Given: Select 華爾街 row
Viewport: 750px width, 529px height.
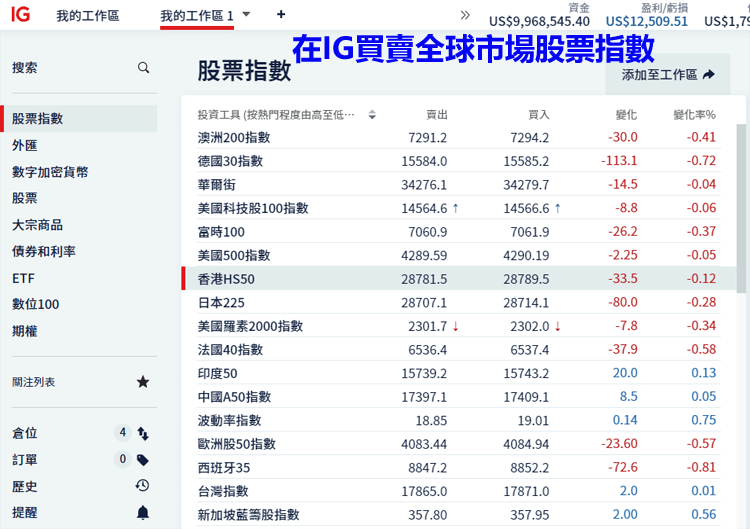Looking at the screenshot, I should [459, 184].
